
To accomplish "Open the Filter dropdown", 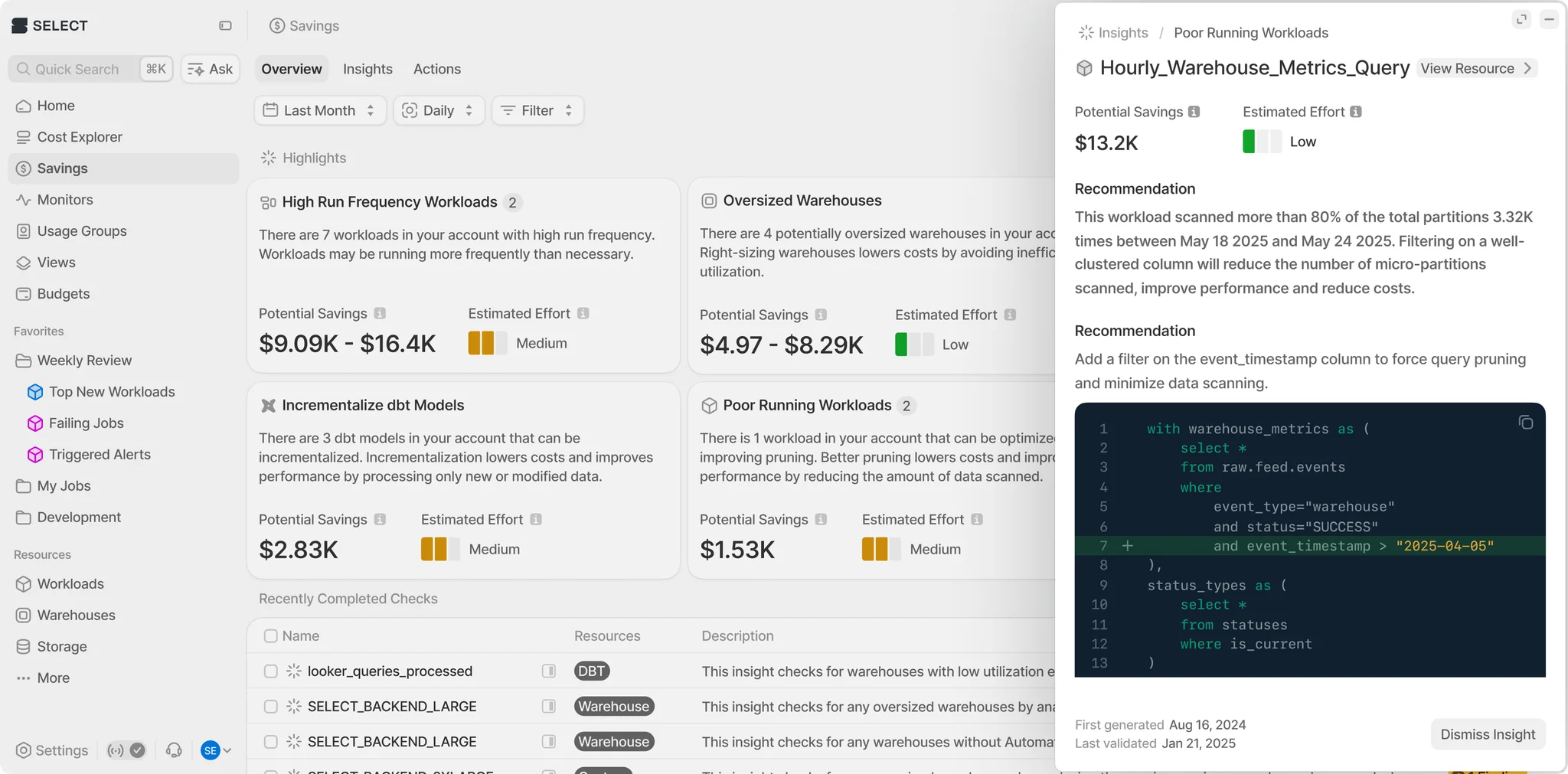I will [537, 110].
